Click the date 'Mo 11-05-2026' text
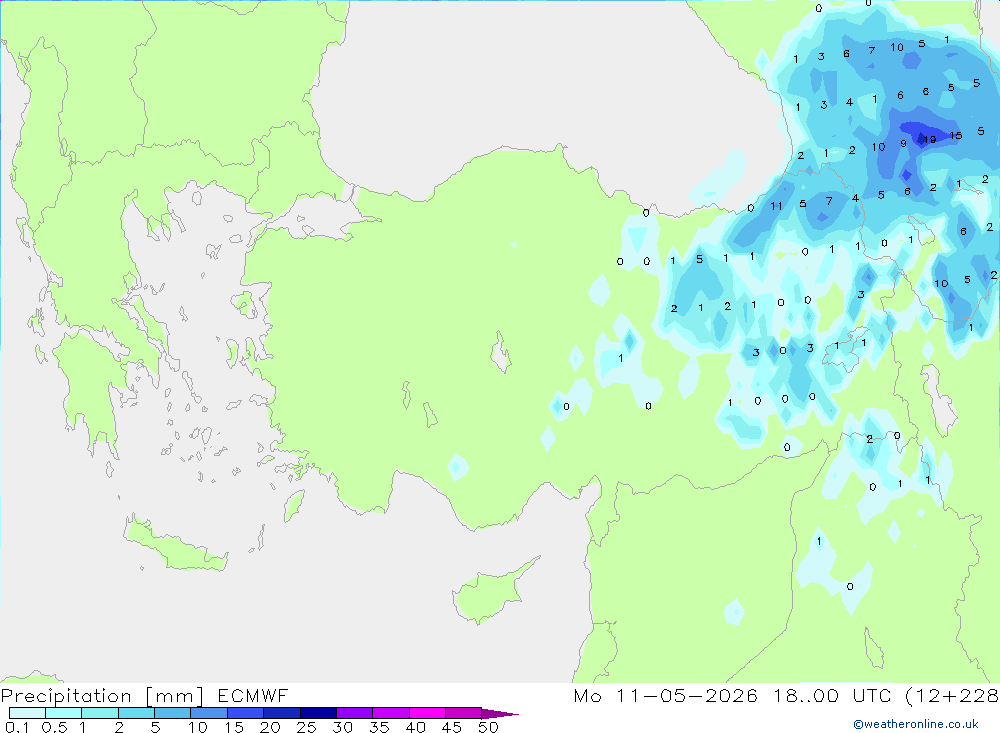The height and width of the screenshot is (733, 1000). tap(665, 695)
